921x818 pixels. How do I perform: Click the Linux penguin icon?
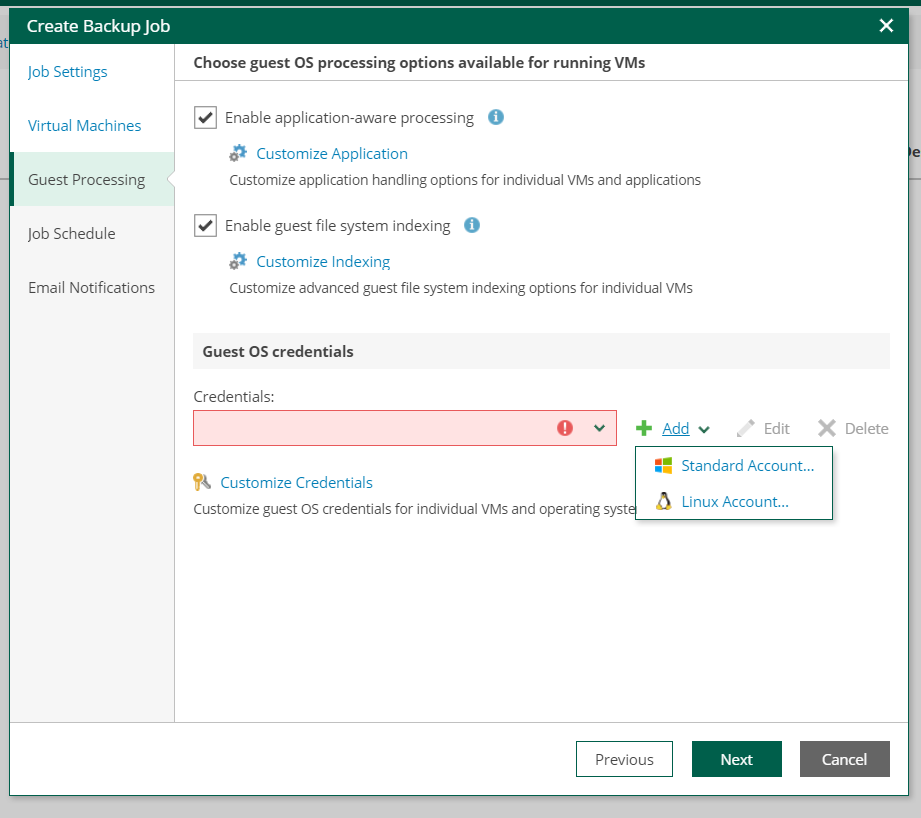[663, 501]
